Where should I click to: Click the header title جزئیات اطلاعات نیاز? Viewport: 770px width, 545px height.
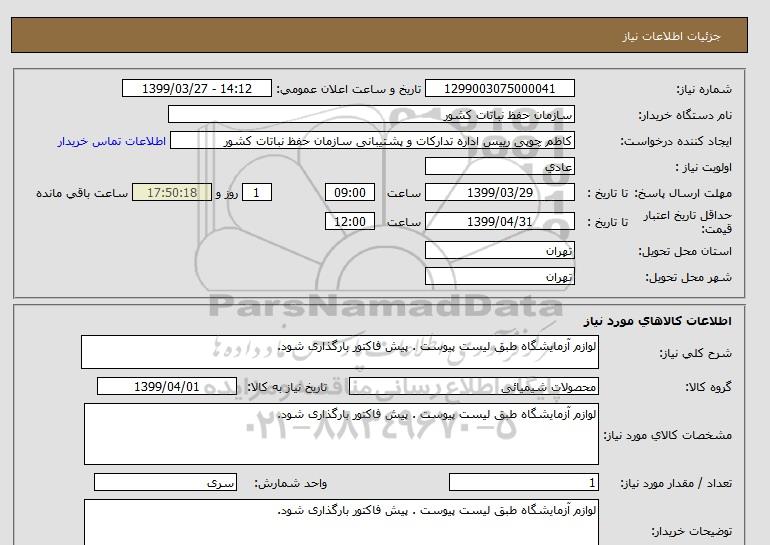(671, 36)
